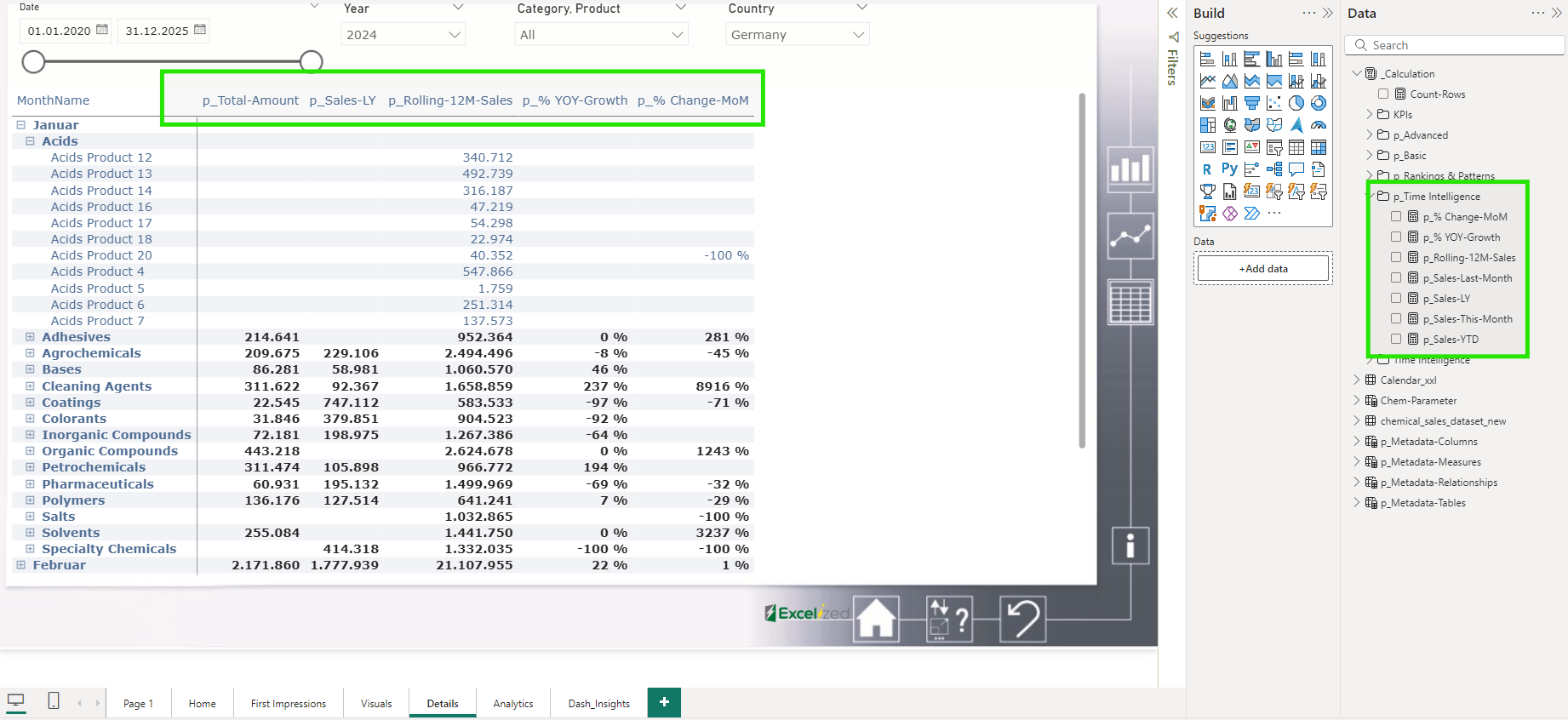This screenshot has height=720, width=1568.
Task: Pick the gauge visual icon
Action: click(1318, 125)
